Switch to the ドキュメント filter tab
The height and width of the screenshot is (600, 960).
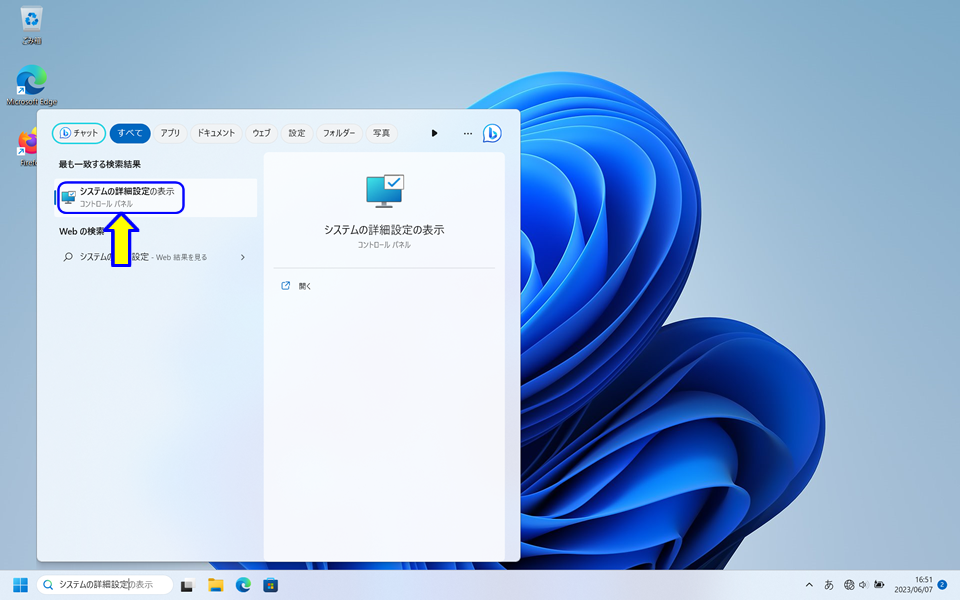tap(216, 133)
